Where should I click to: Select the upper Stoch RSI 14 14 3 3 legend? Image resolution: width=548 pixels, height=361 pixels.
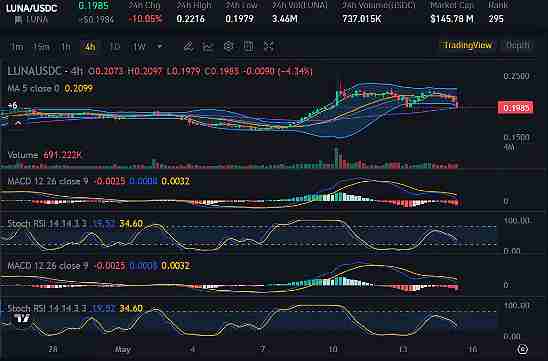(x=47, y=224)
